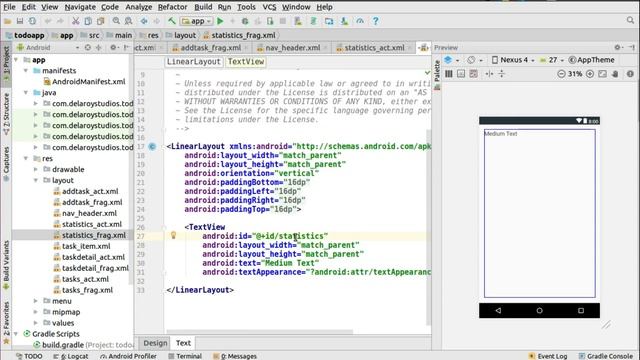Open the Logcat tool window
640x360 pixels.
(x=71, y=356)
